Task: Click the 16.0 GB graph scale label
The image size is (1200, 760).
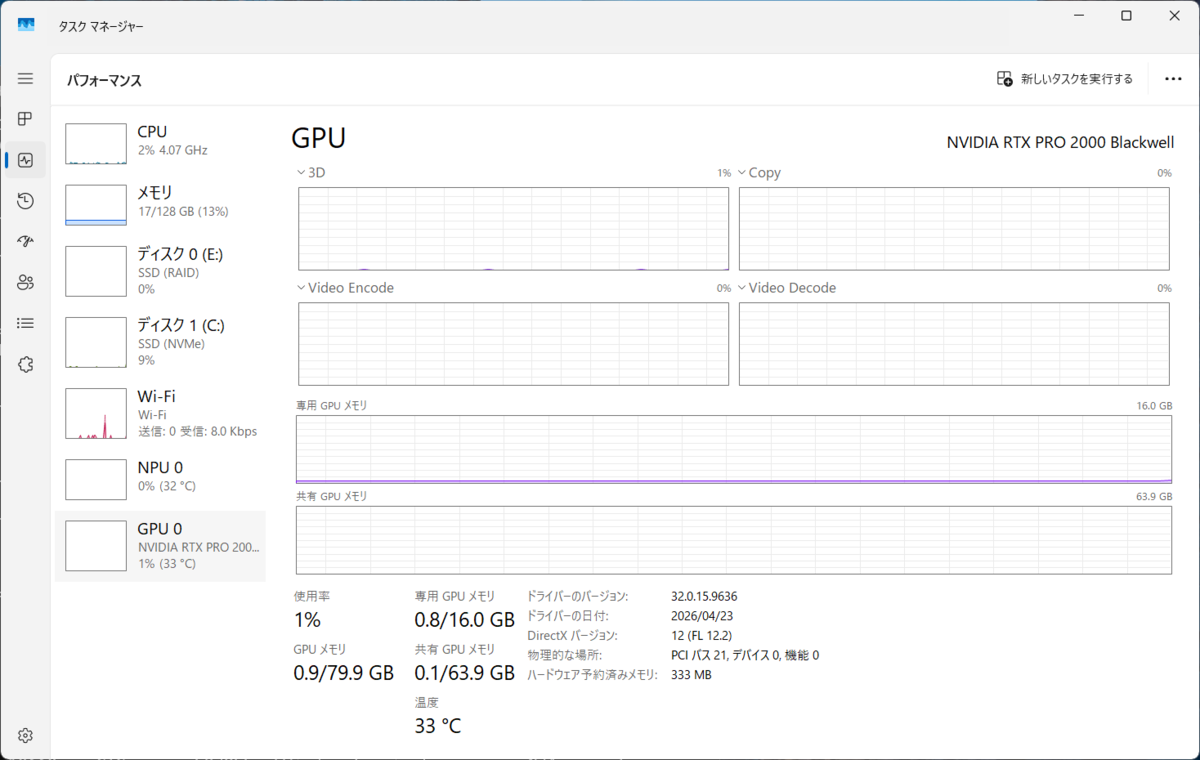Action: click(1153, 406)
